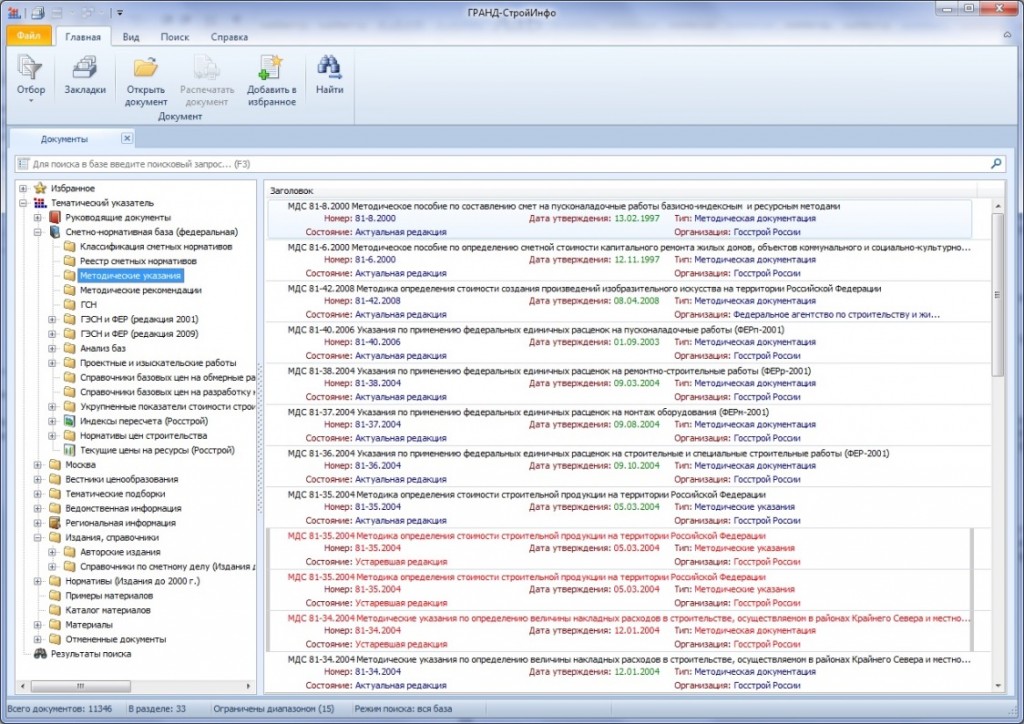1024x724 pixels.
Task: Open the Справка ribbon tab
Action: pyautogui.click(x=229, y=37)
